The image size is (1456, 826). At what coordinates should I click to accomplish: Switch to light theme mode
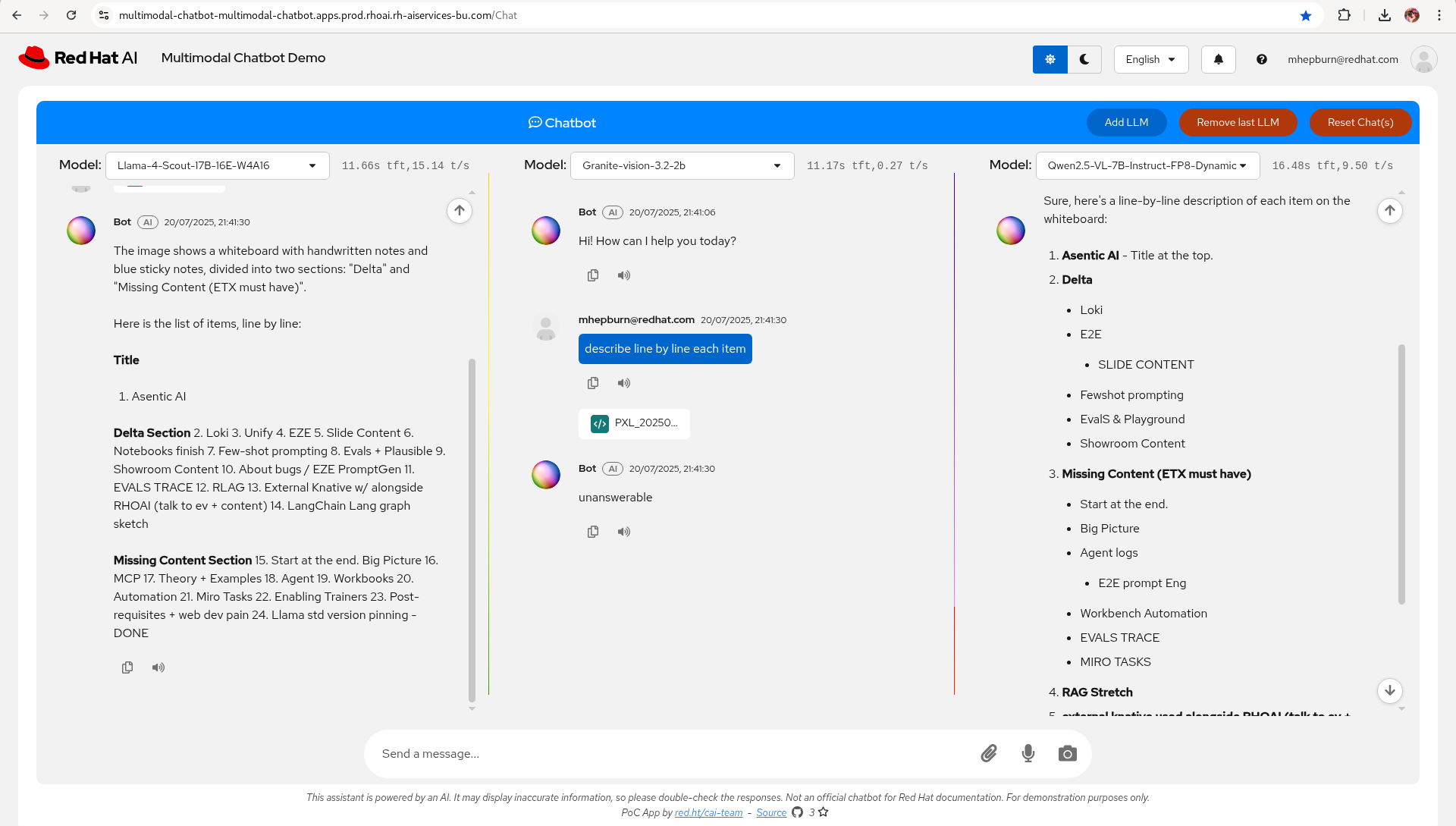[x=1050, y=59]
